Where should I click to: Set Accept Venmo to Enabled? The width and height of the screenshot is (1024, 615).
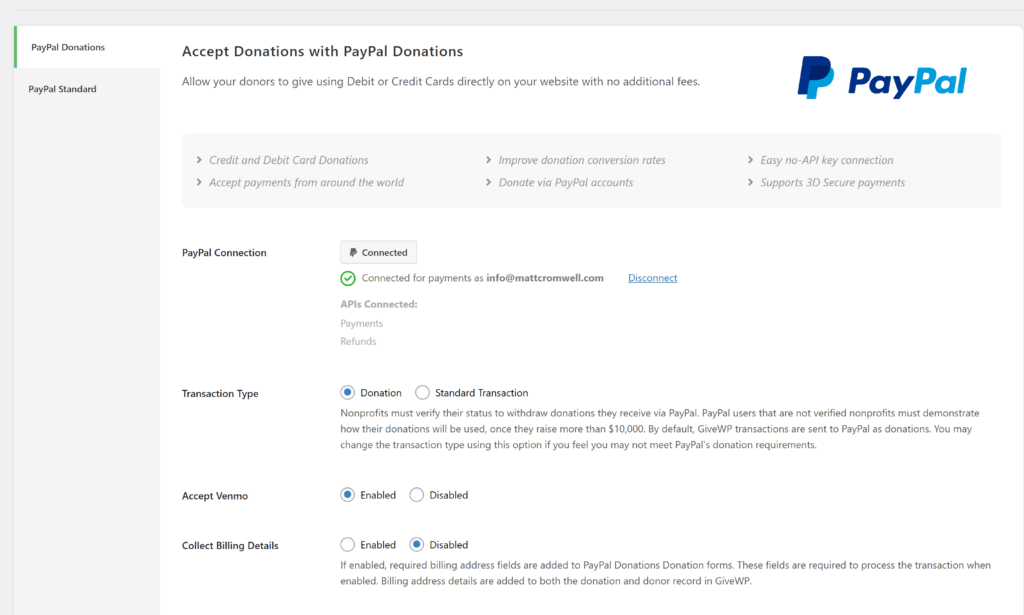pos(347,495)
